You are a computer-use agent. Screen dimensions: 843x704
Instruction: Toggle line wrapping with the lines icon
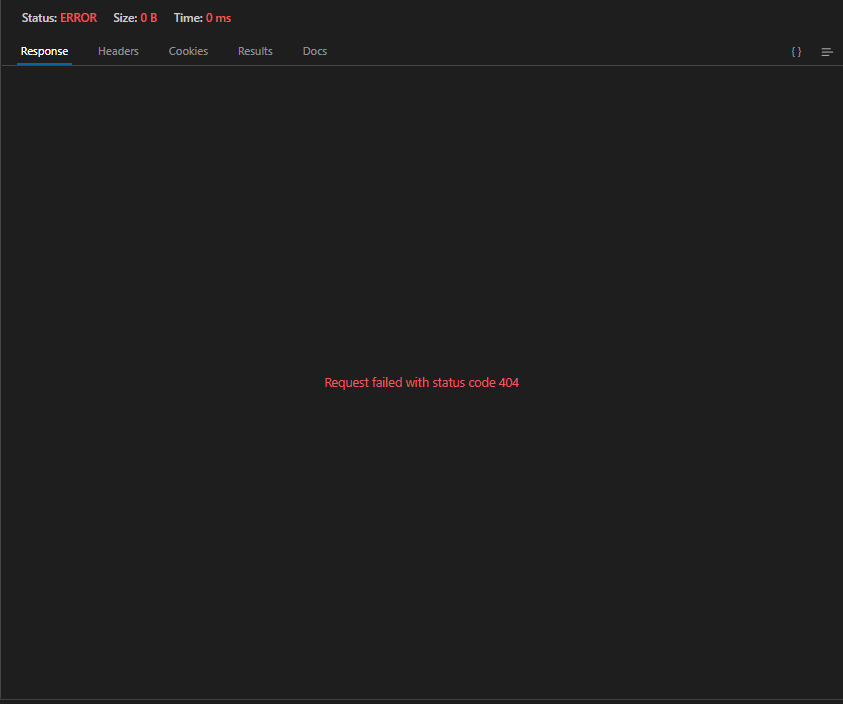(826, 51)
